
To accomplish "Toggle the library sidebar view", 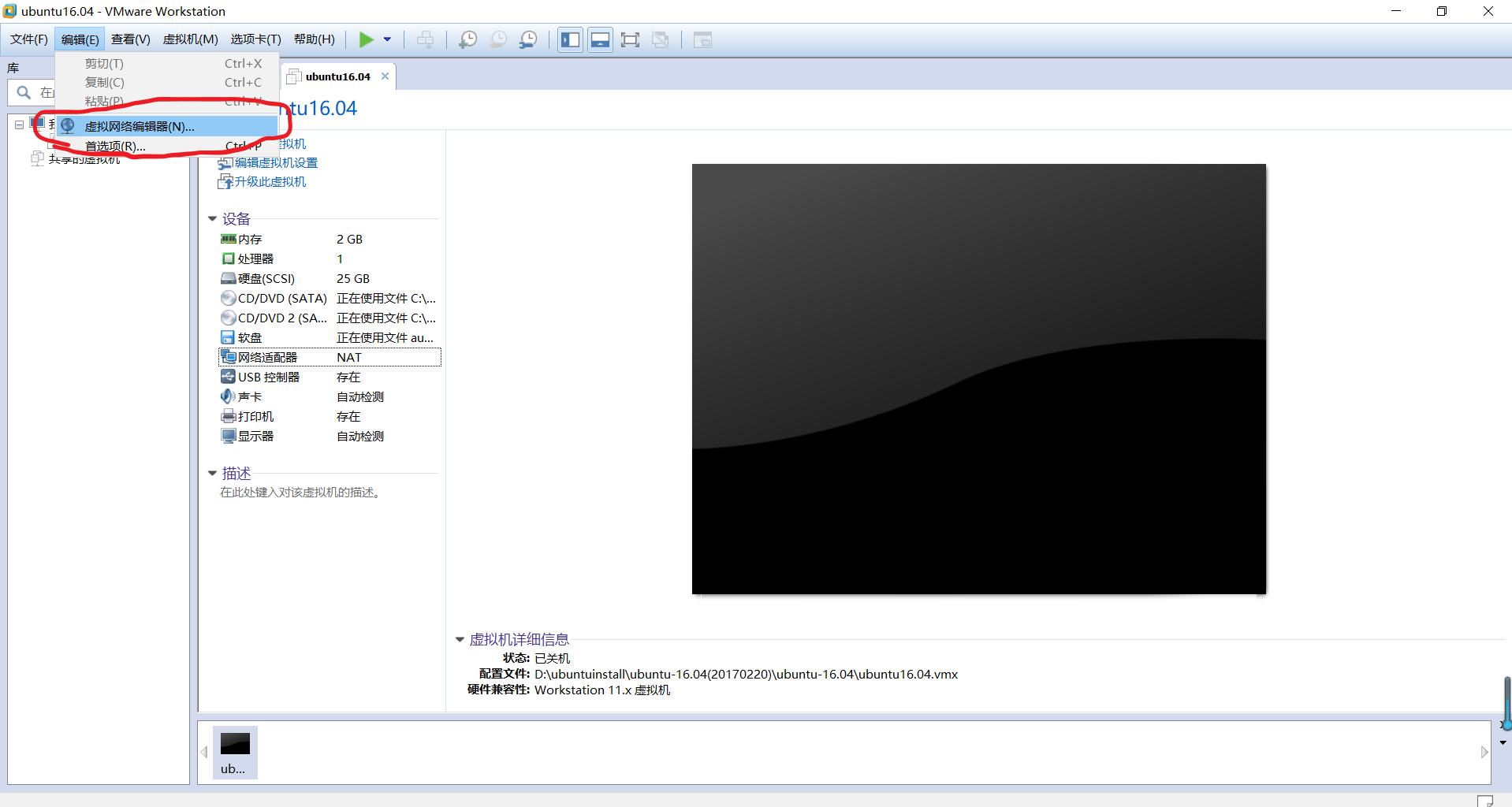I will pos(571,39).
